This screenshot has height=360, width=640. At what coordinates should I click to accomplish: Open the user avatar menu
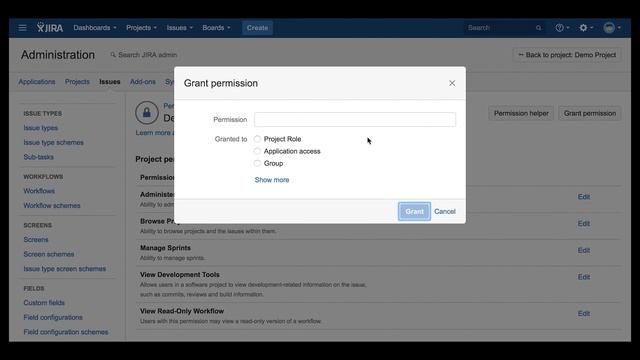612,28
